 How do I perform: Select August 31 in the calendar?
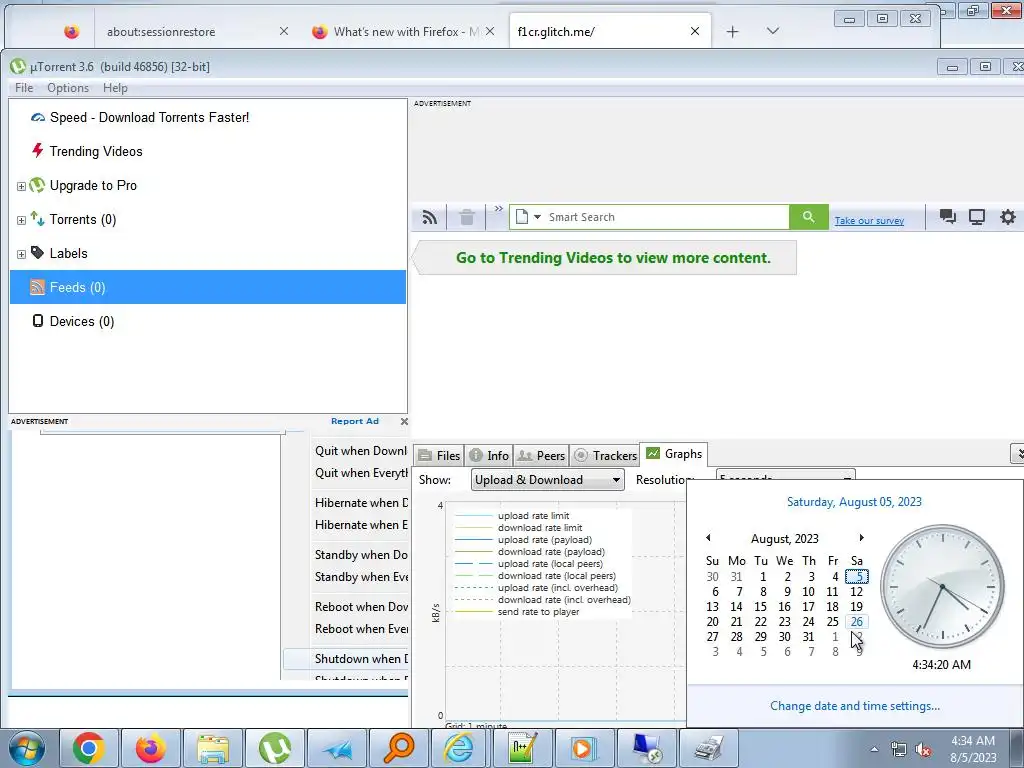(x=808, y=637)
